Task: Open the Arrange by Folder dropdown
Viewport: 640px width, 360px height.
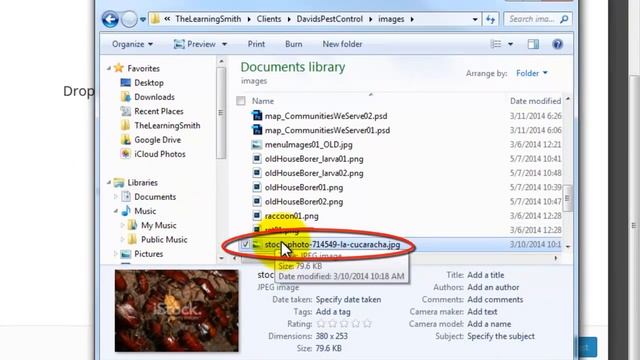Action: coord(531,73)
